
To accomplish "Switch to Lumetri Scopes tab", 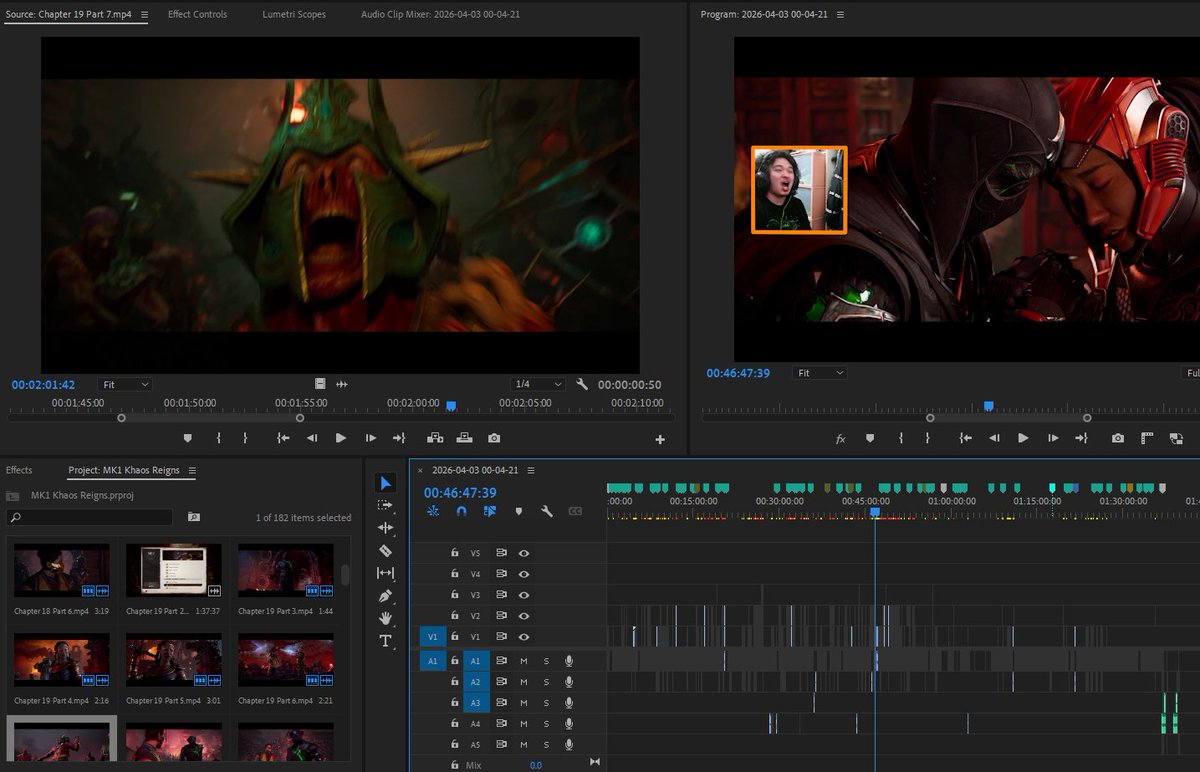I will 294,15.
